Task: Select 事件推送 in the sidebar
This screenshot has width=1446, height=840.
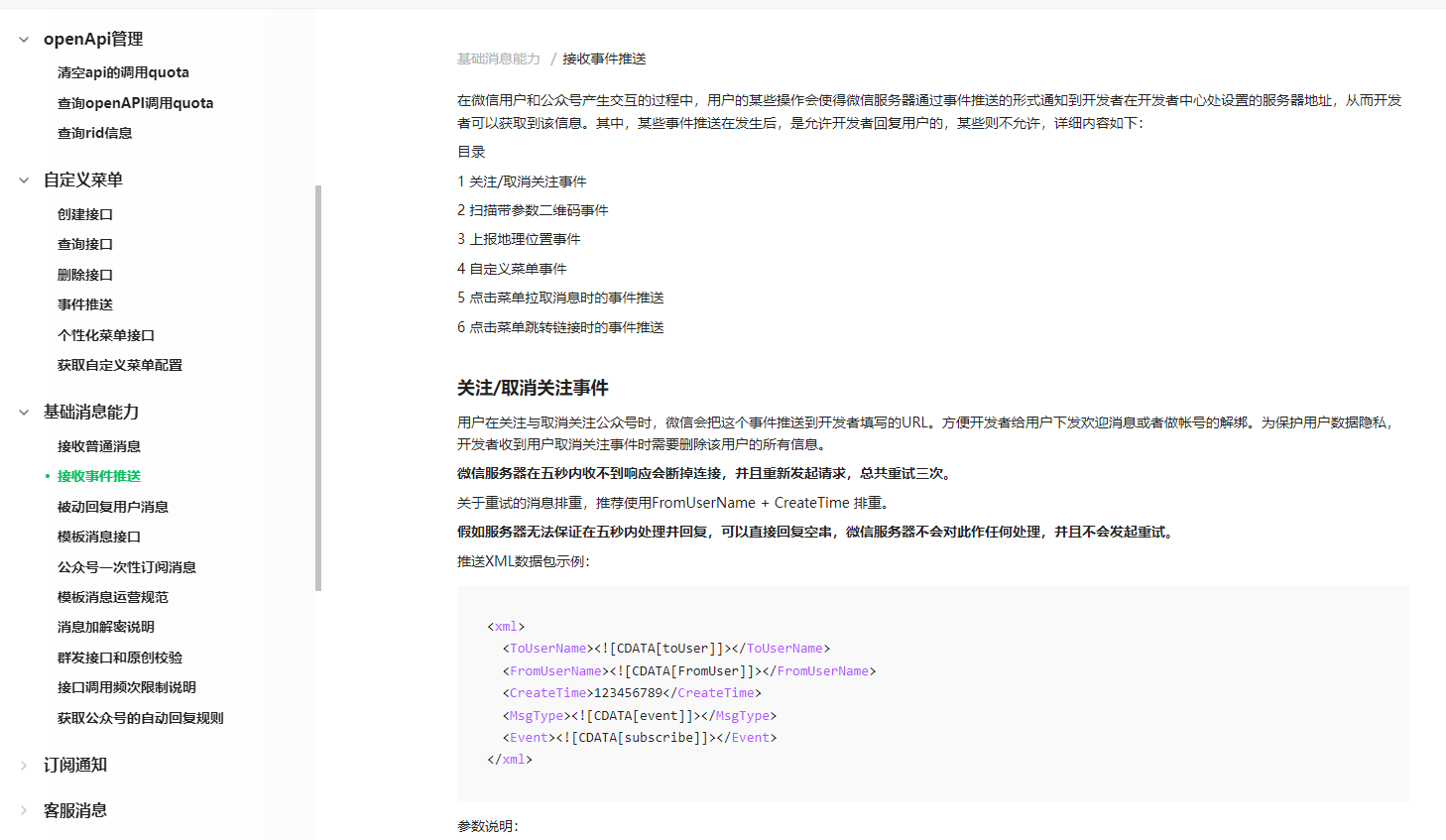Action: click(86, 303)
